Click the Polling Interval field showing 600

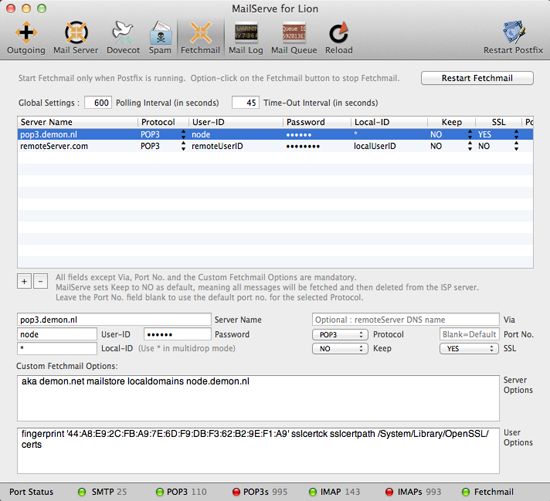[x=98, y=103]
